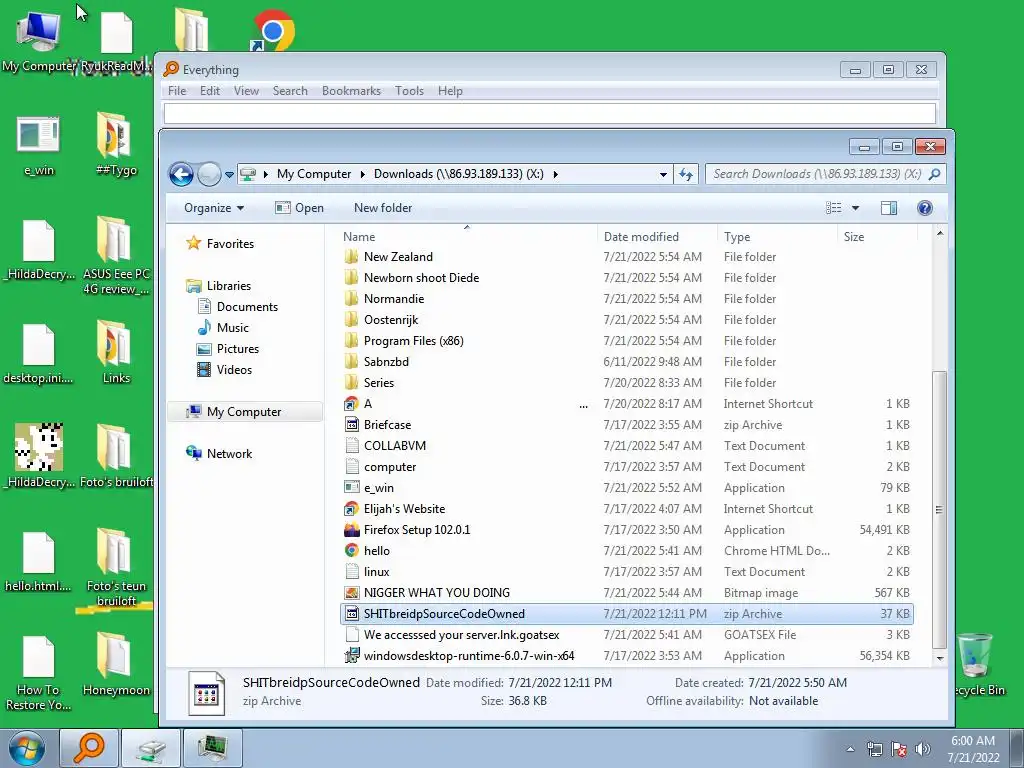Focus the Search Downloads input field
1024x768 pixels.
pyautogui.click(x=816, y=174)
